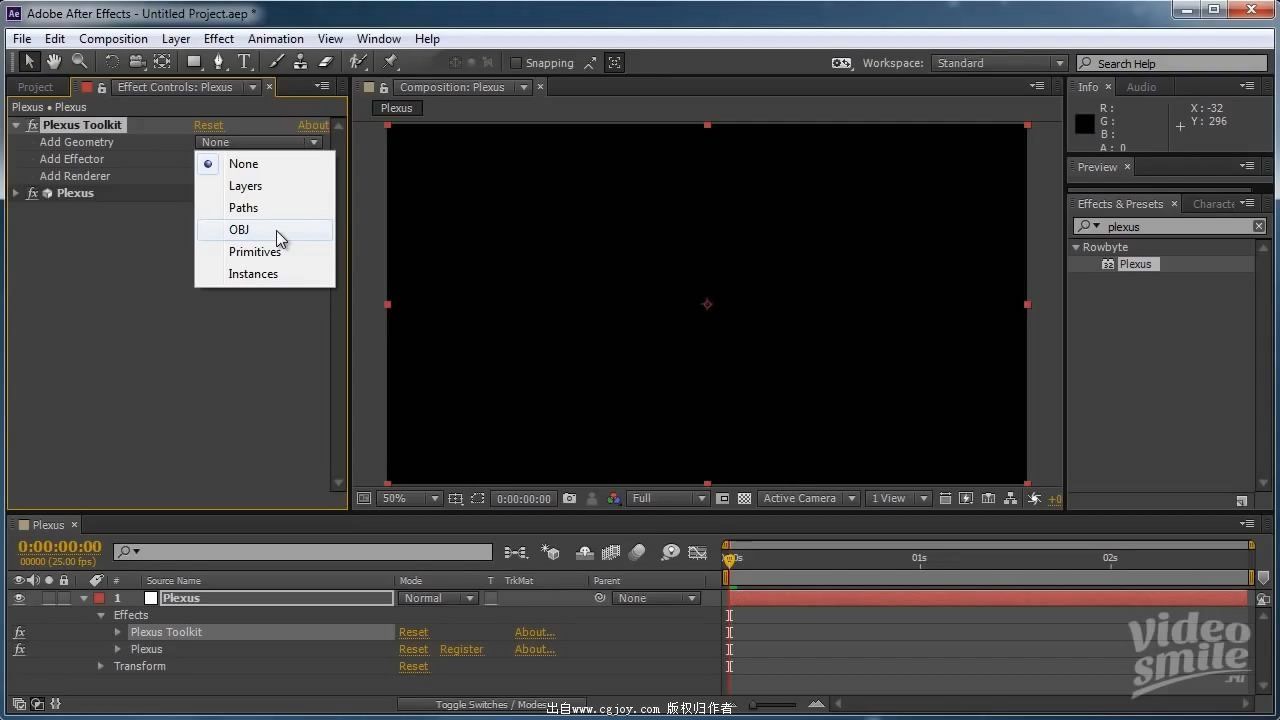Click Reset for Plexus Toolkit in Effect Controls

[x=208, y=125]
